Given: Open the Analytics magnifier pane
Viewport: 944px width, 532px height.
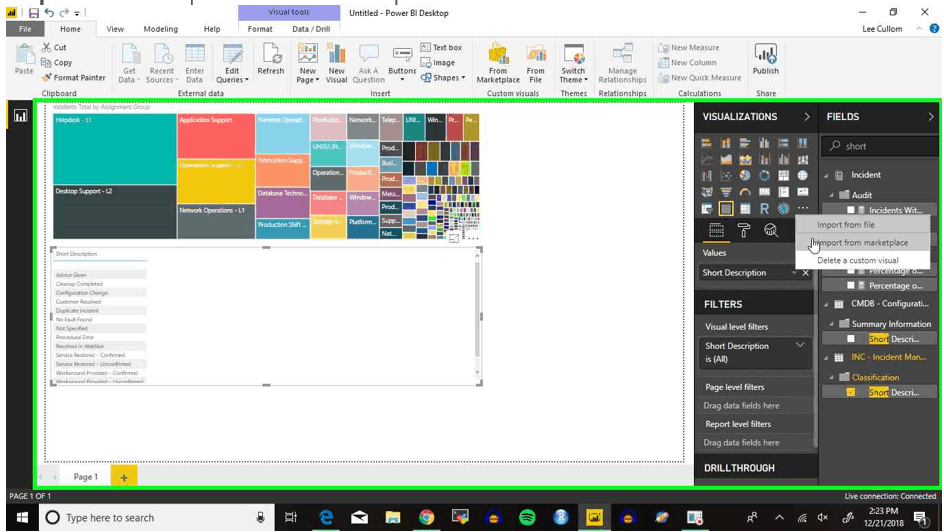Looking at the screenshot, I should coord(771,230).
